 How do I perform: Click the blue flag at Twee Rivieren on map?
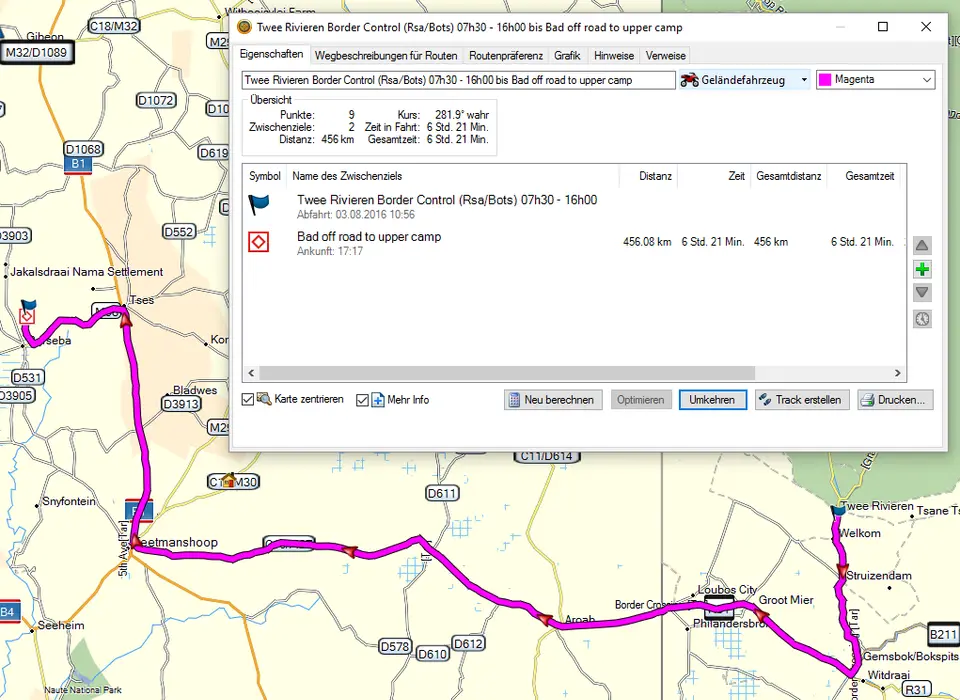(x=838, y=510)
